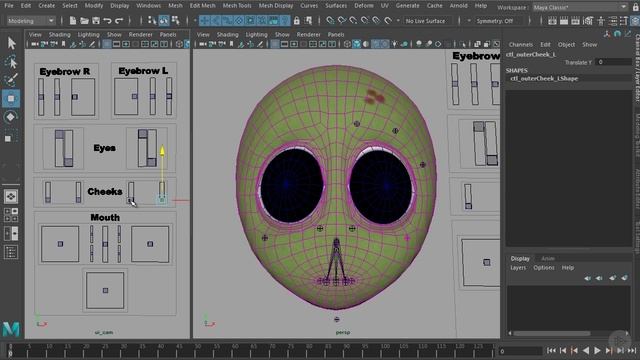The height and width of the screenshot is (360, 640).
Task: Toggle the Channel Box editor icon on status line
Action: (x=635, y=21)
